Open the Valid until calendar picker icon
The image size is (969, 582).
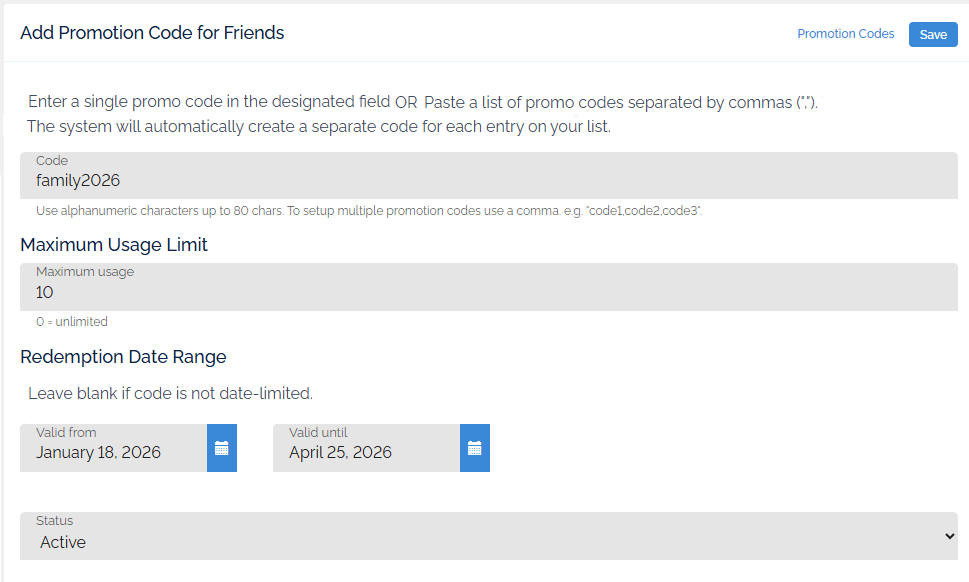click(x=475, y=448)
